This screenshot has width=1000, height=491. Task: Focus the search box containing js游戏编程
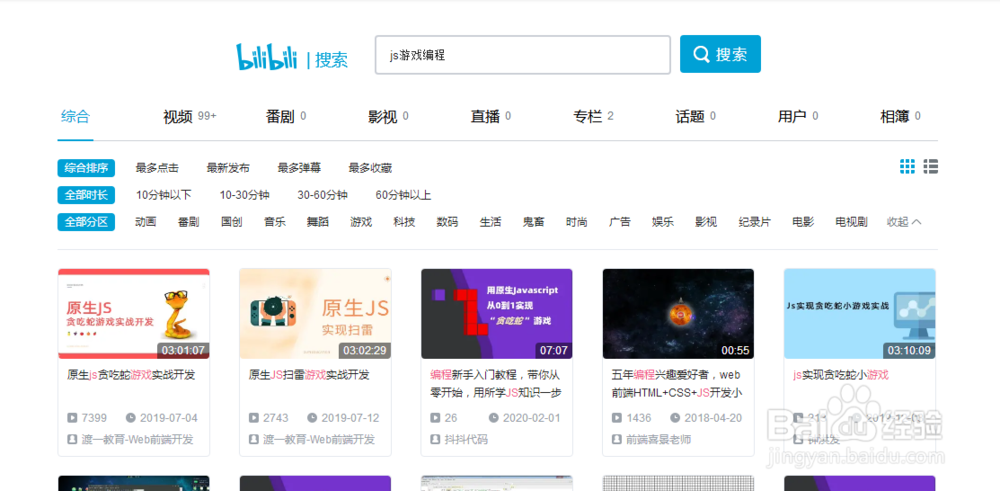coord(523,55)
